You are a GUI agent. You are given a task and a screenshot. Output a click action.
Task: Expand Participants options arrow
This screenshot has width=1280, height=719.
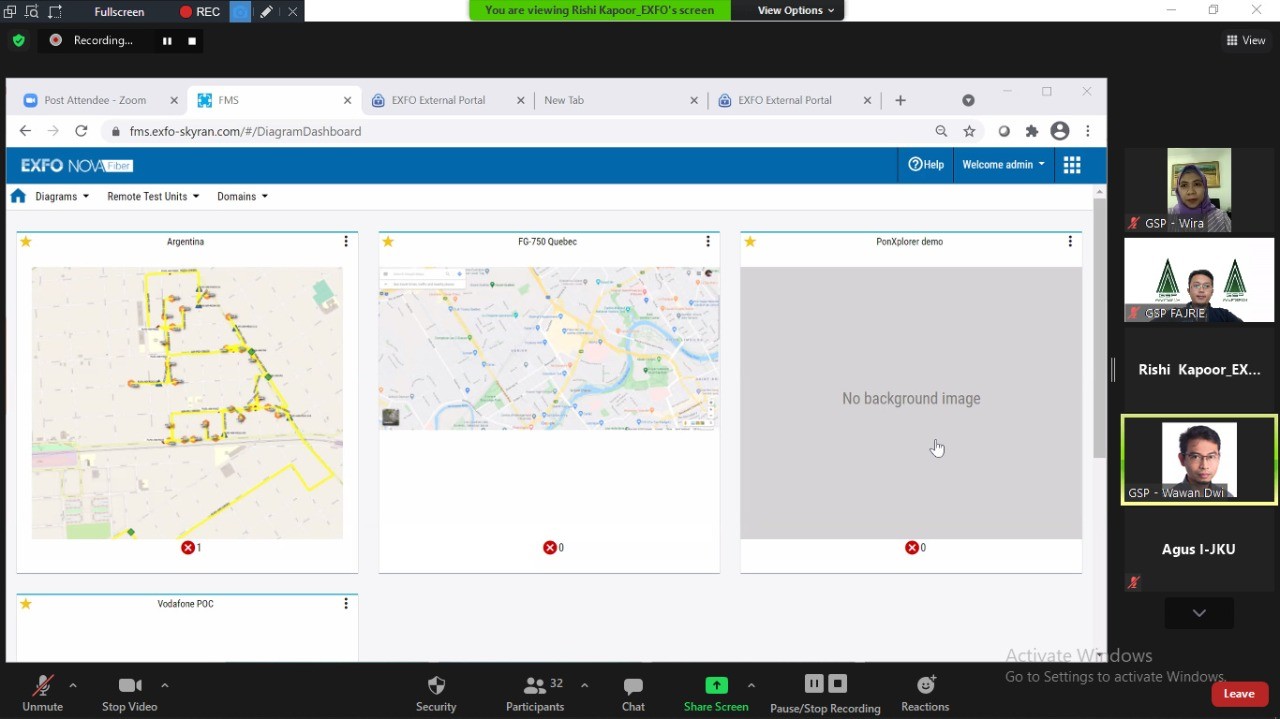585,686
